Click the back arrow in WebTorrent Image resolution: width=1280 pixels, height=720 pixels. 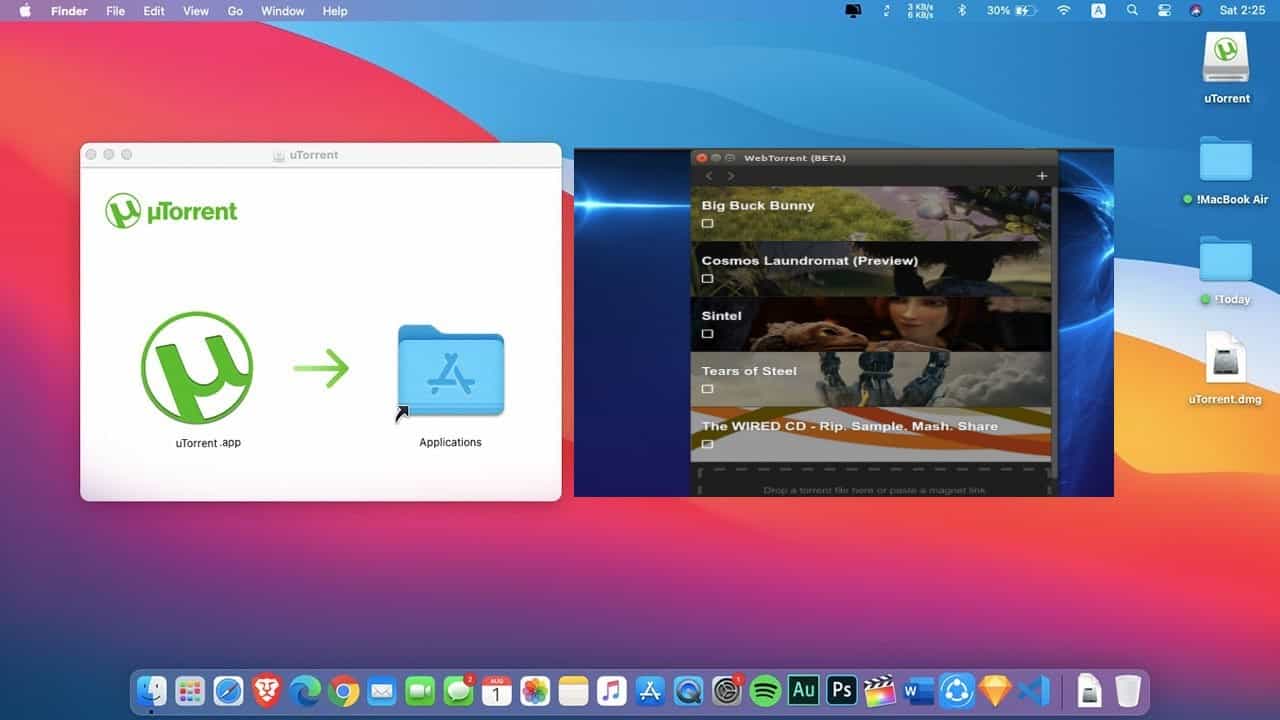[709, 176]
